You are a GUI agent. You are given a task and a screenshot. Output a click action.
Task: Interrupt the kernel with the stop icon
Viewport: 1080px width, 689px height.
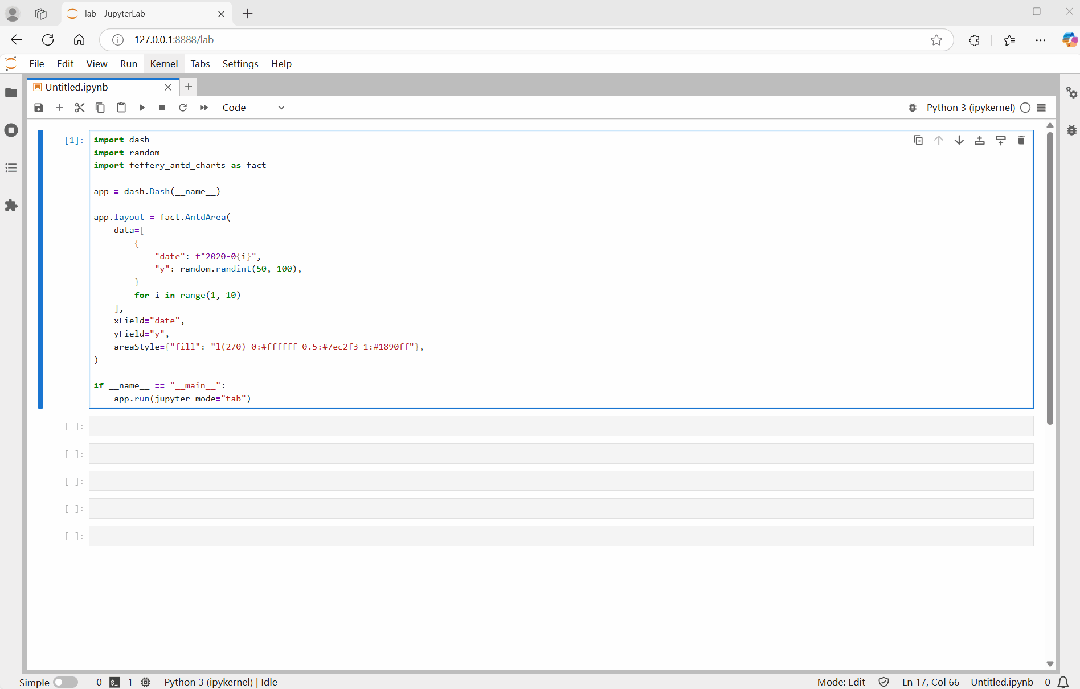(x=162, y=108)
